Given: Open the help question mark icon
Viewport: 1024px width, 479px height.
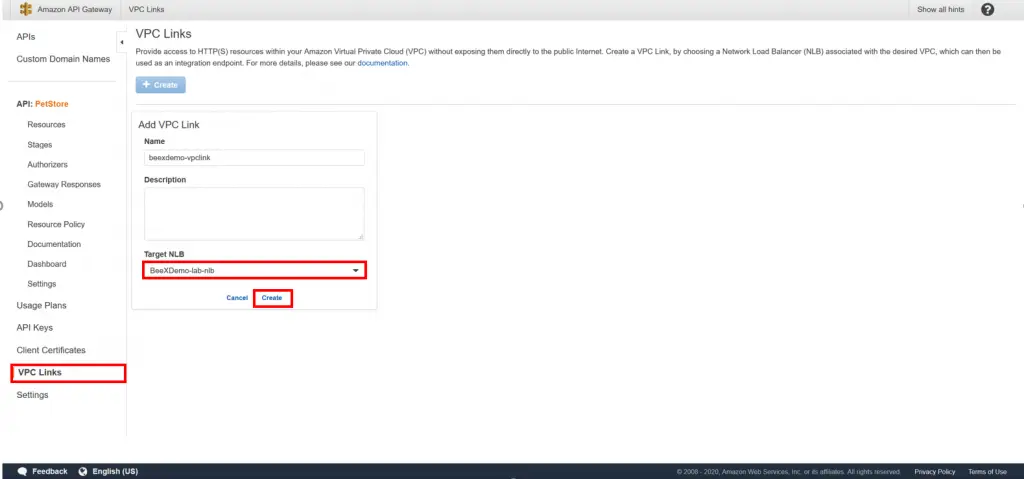Looking at the screenshot, I should pyautogui.click(x=987, y=9).
